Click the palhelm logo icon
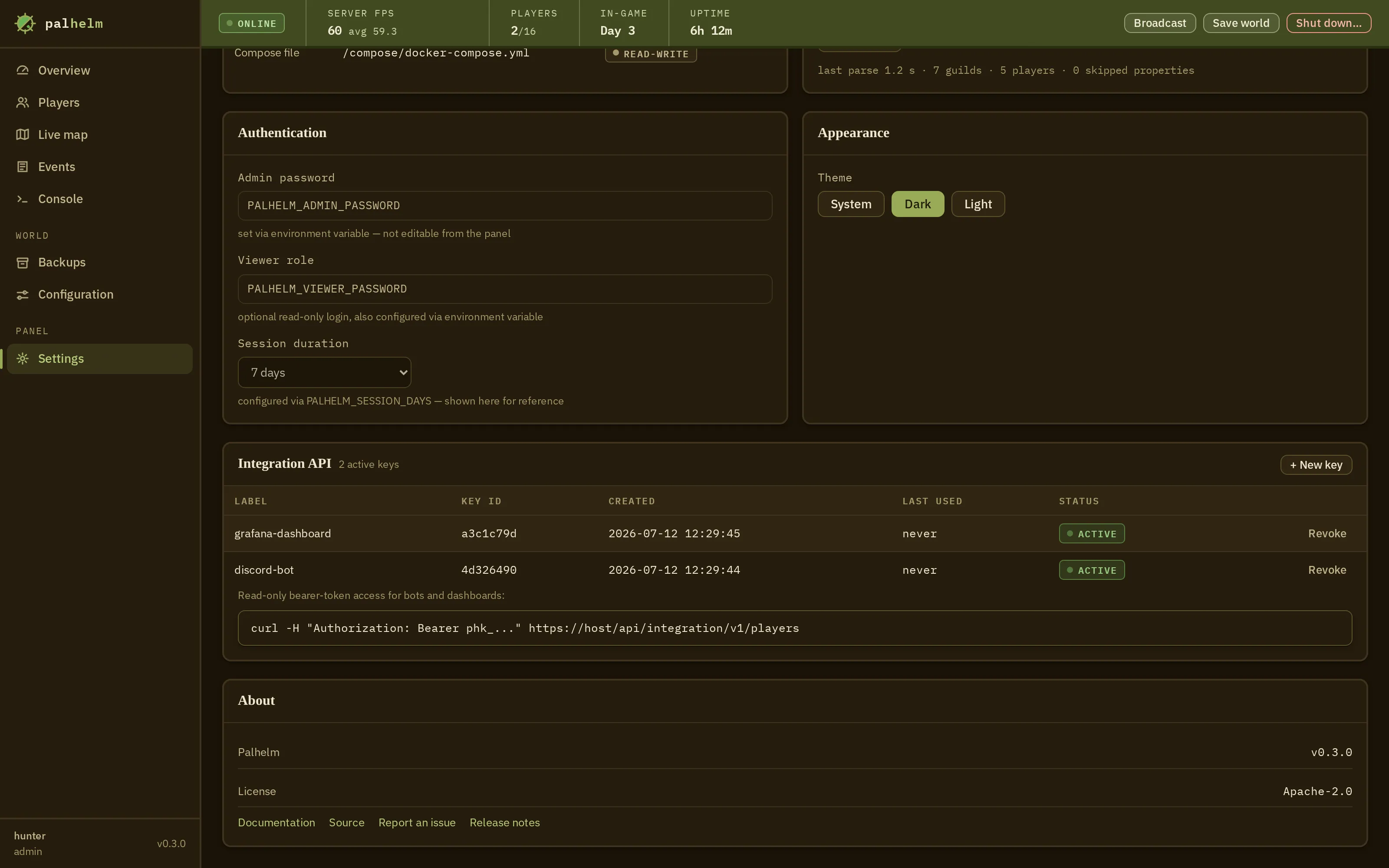 point(25,23)
